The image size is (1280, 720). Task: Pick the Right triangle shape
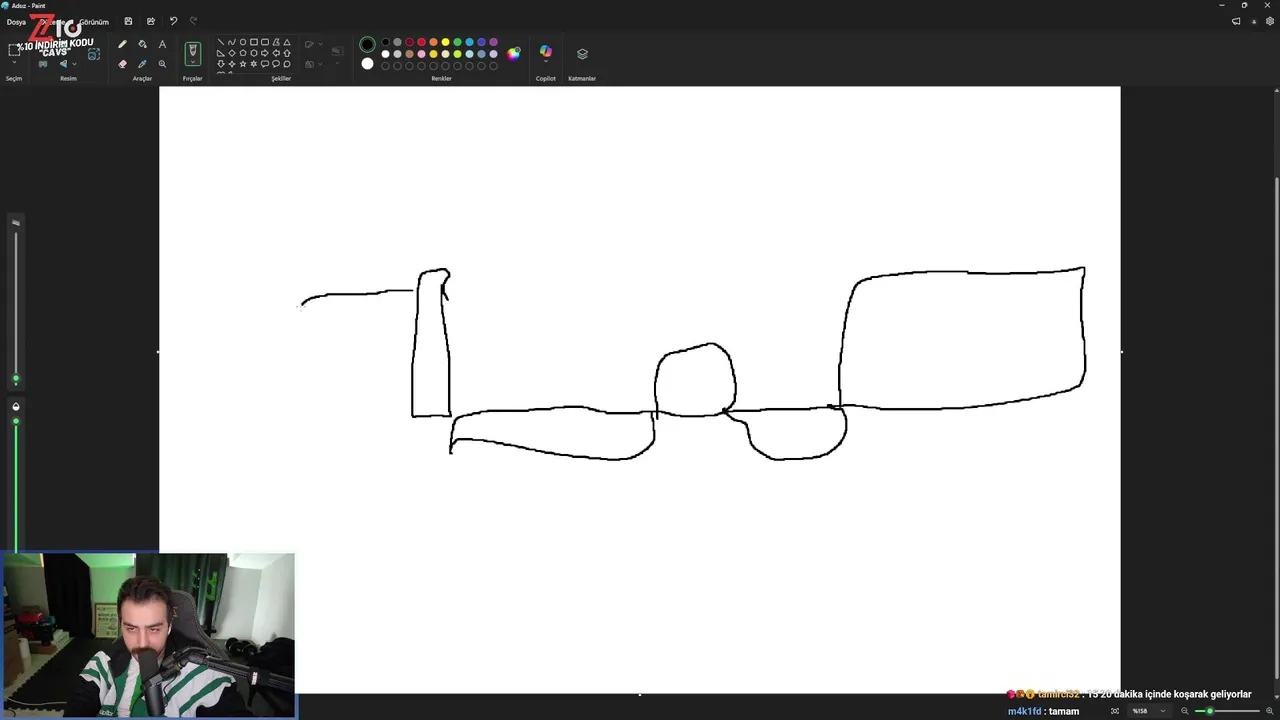click(x=220, y=53)
